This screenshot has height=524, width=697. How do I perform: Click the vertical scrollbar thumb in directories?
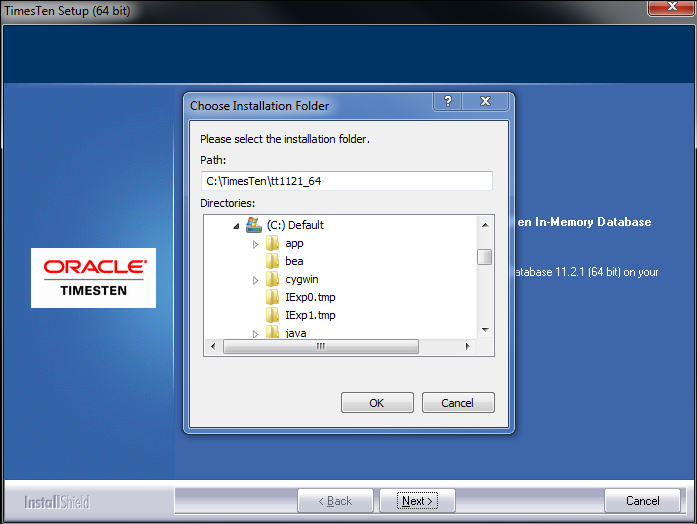tap(485, 257)
